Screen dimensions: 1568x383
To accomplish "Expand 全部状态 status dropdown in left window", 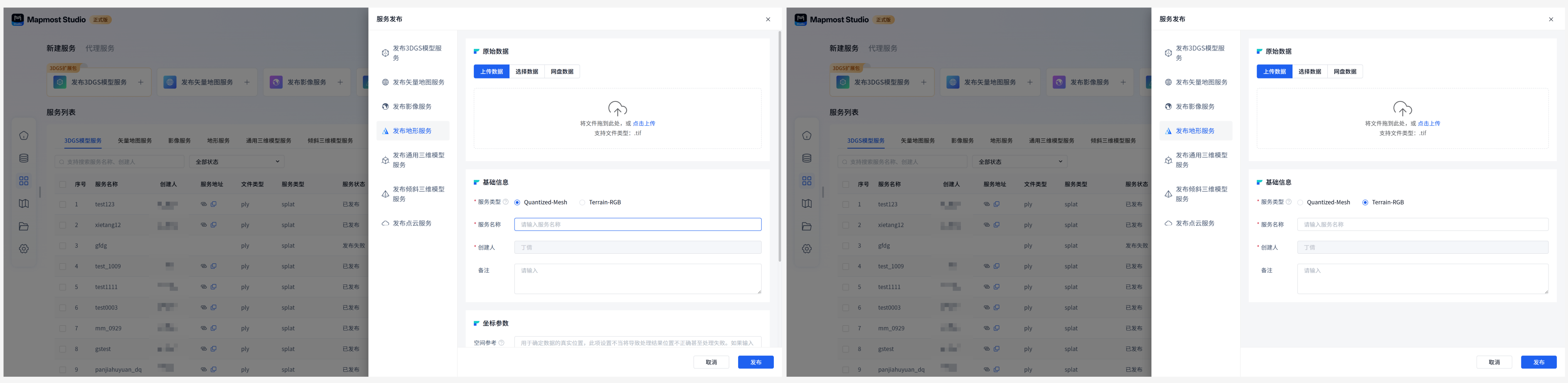I will click(237, 162).
